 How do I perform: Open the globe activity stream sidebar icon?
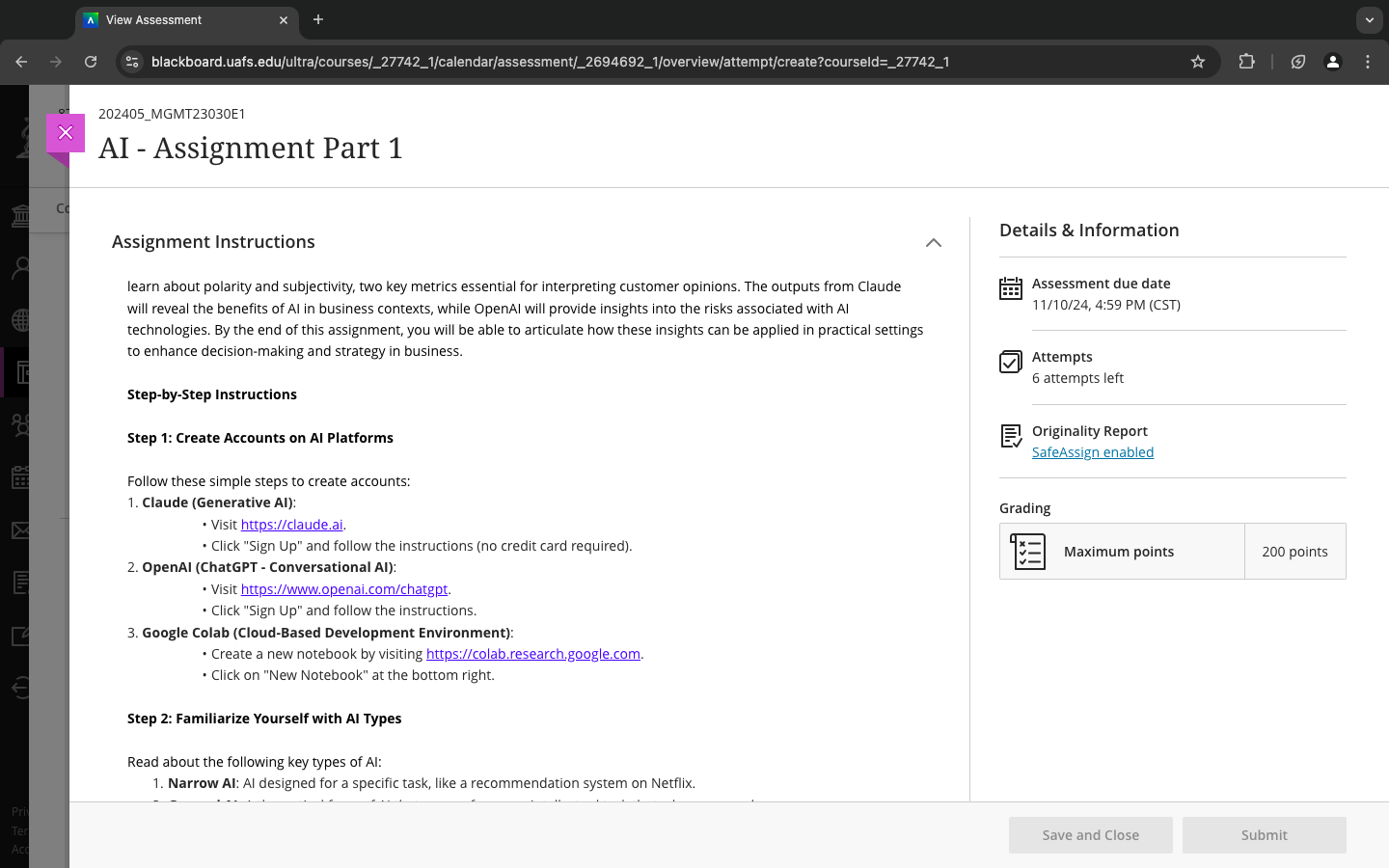[21, 319]
